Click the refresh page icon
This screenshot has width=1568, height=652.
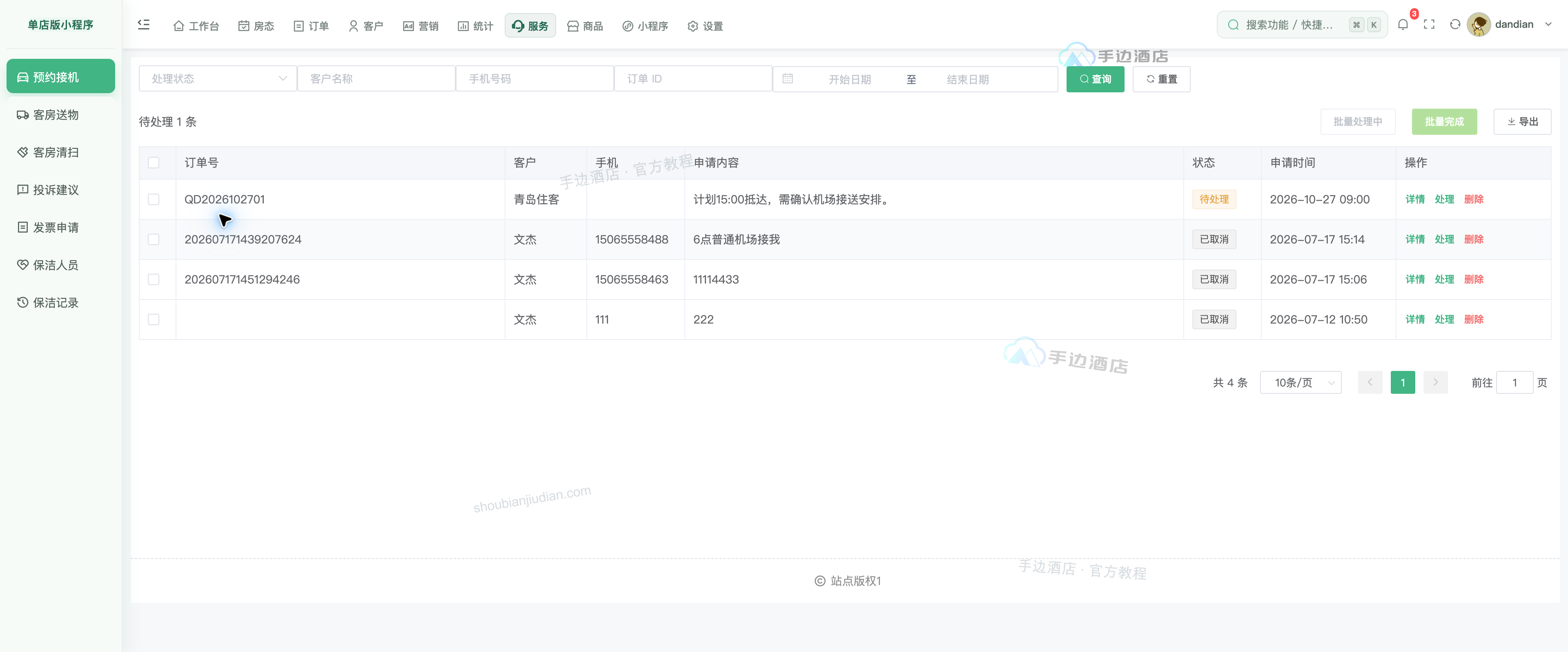click(x=1455, y=25)
